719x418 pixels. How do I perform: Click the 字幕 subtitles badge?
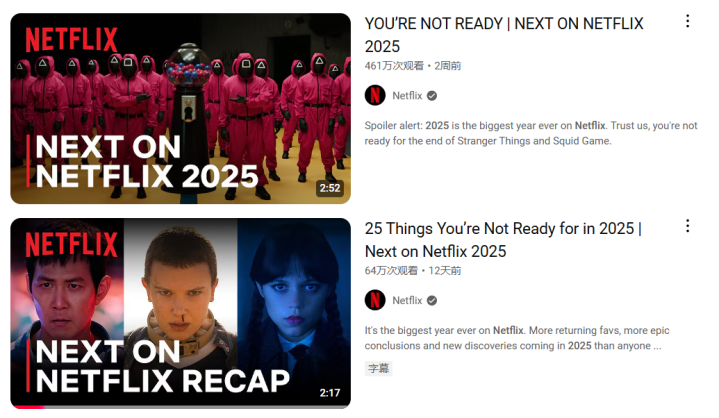coord(378,368)
